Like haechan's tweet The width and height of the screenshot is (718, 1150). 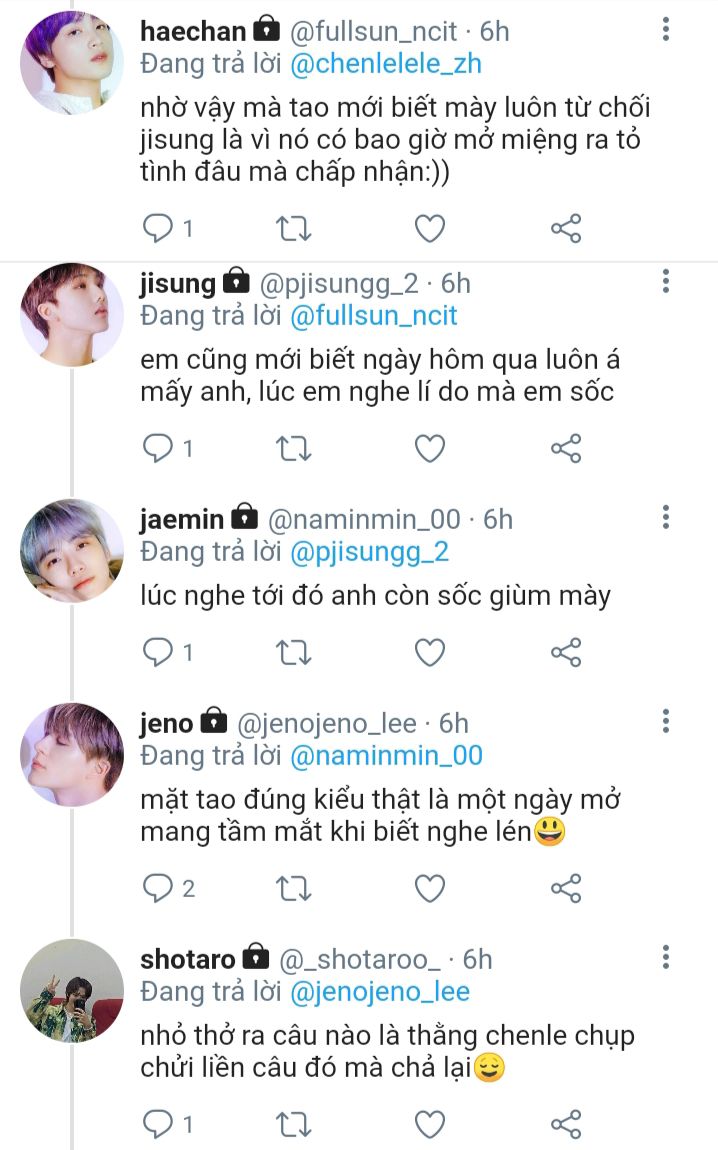tap(430, 229)
